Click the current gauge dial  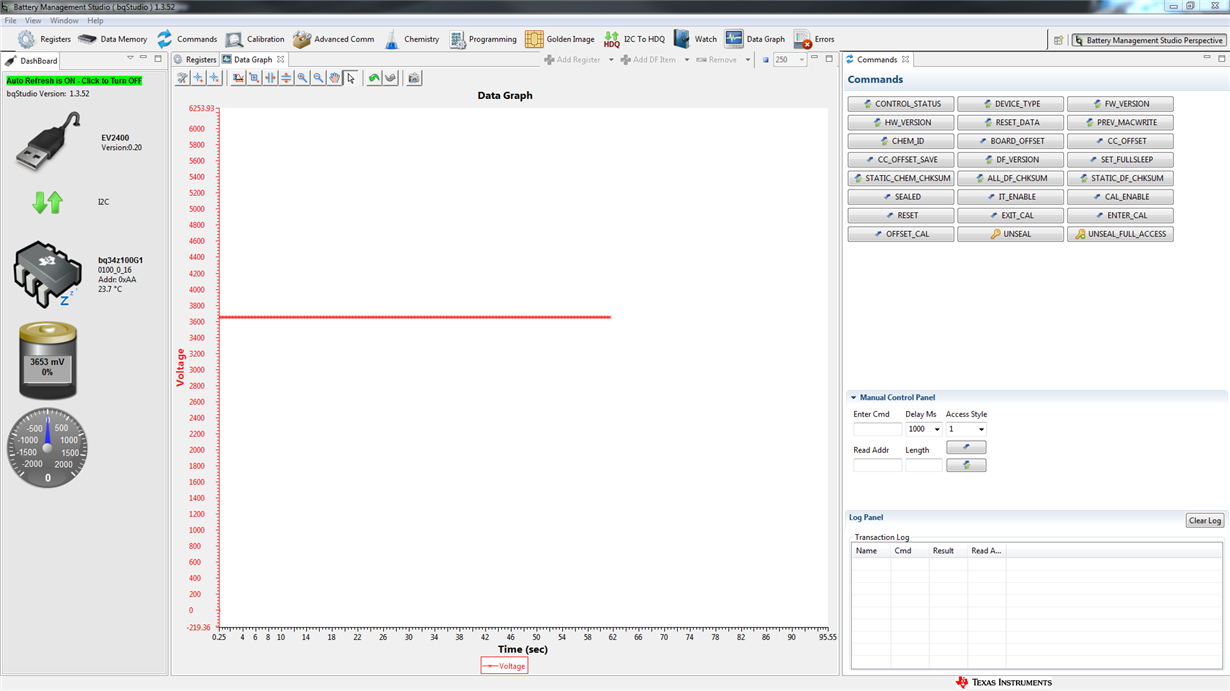click(47, 448)
